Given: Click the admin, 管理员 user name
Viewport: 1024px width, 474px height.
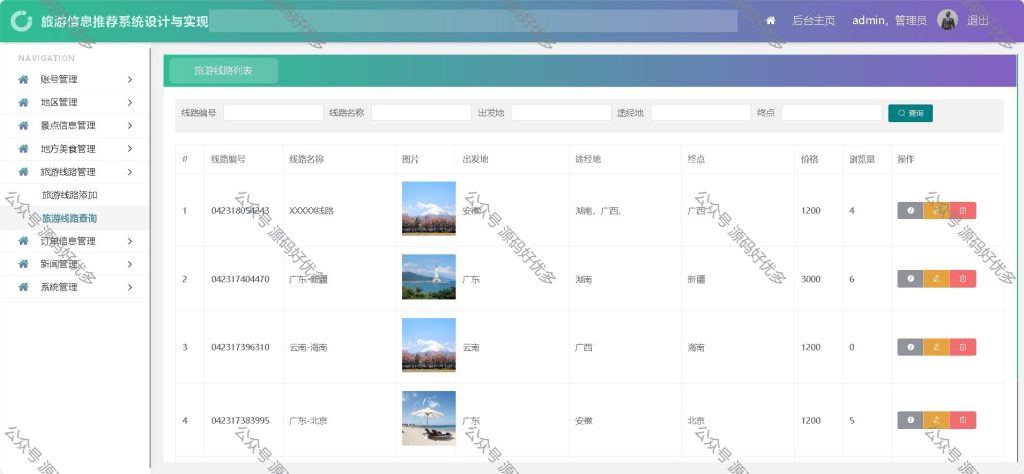Looking at the screenshot, I should click(889, 21).
